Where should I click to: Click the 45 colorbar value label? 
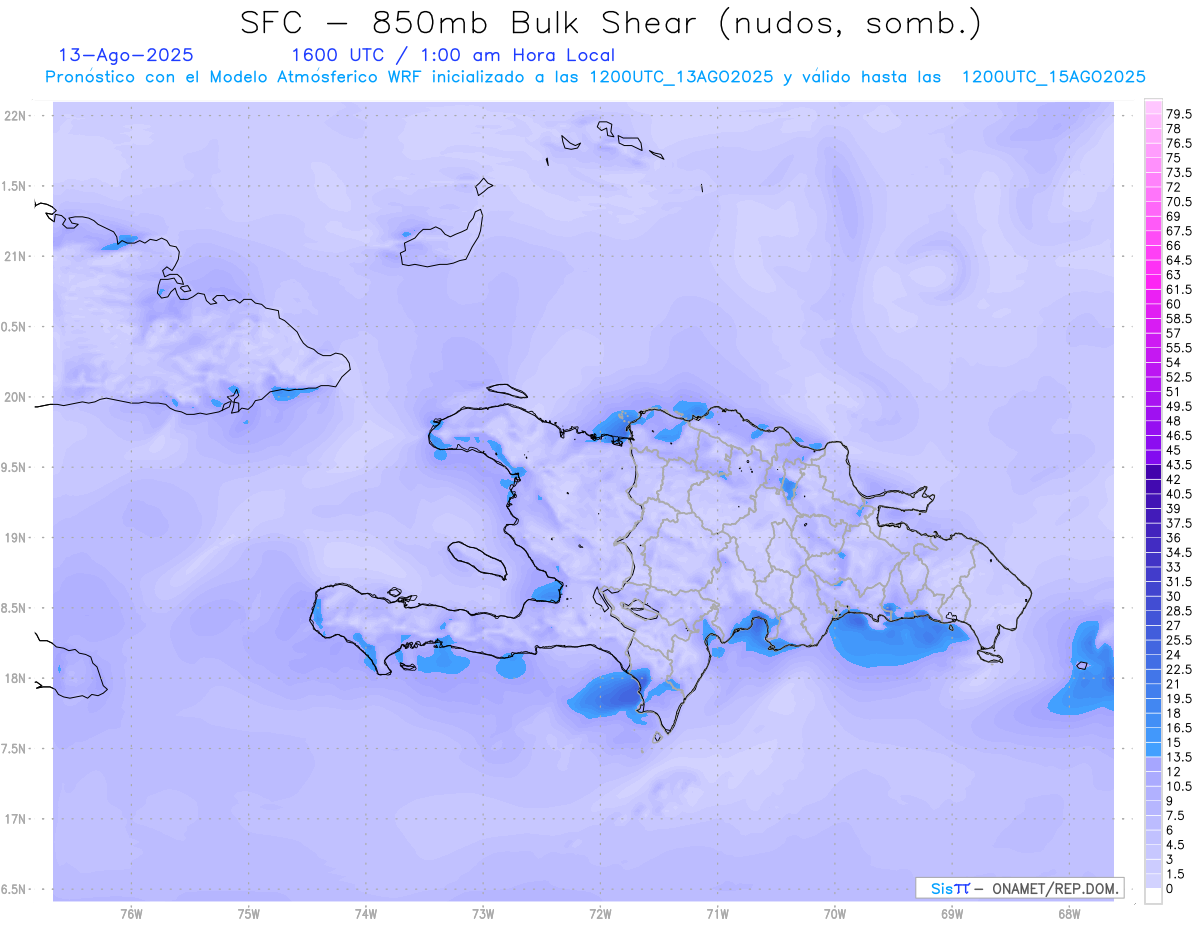pyautogui.click(x=1174, y=450)
